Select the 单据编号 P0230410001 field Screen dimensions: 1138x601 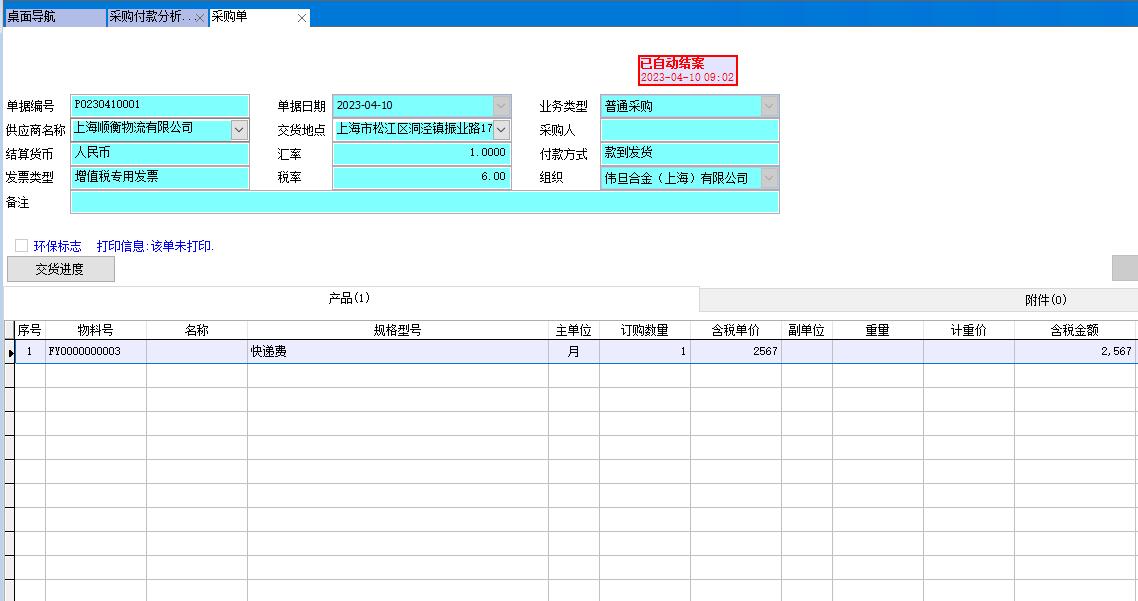160,105
